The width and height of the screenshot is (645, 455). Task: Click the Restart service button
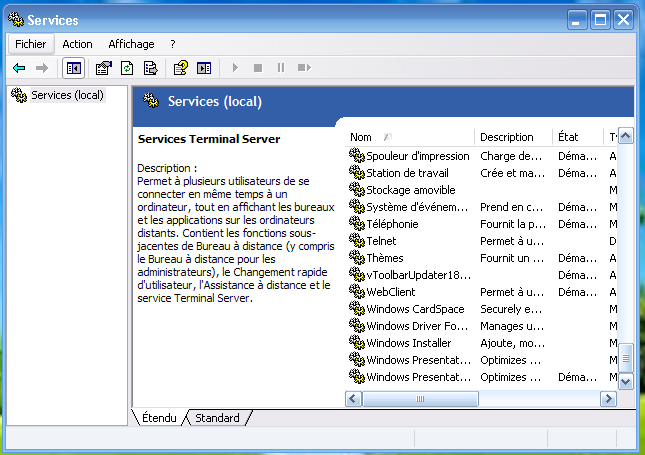[304, 68]
